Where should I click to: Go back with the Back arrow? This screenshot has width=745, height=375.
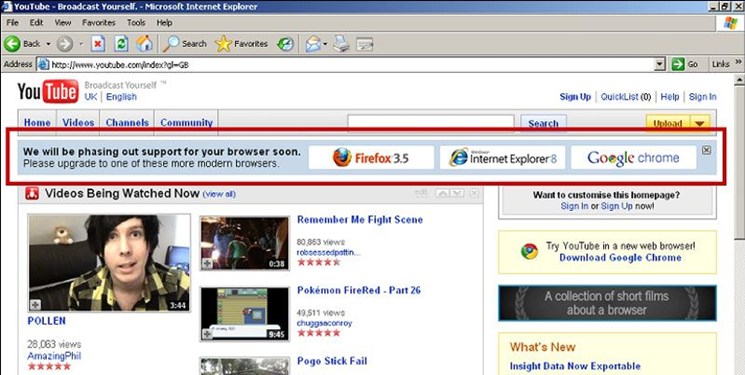[x=12, y=44]
